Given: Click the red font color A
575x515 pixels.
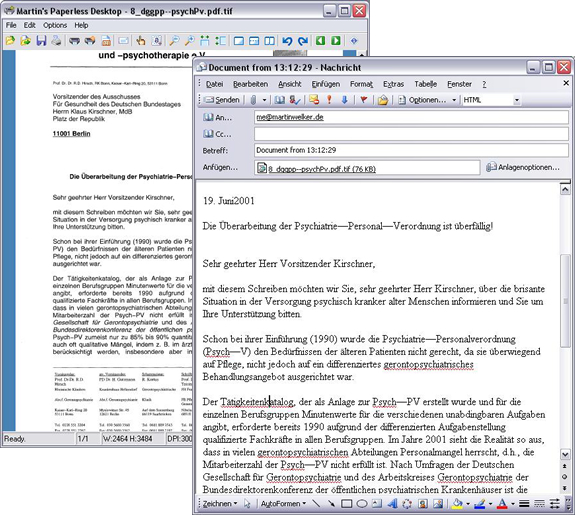Looking at the screenshot, I should pos(502,504).
